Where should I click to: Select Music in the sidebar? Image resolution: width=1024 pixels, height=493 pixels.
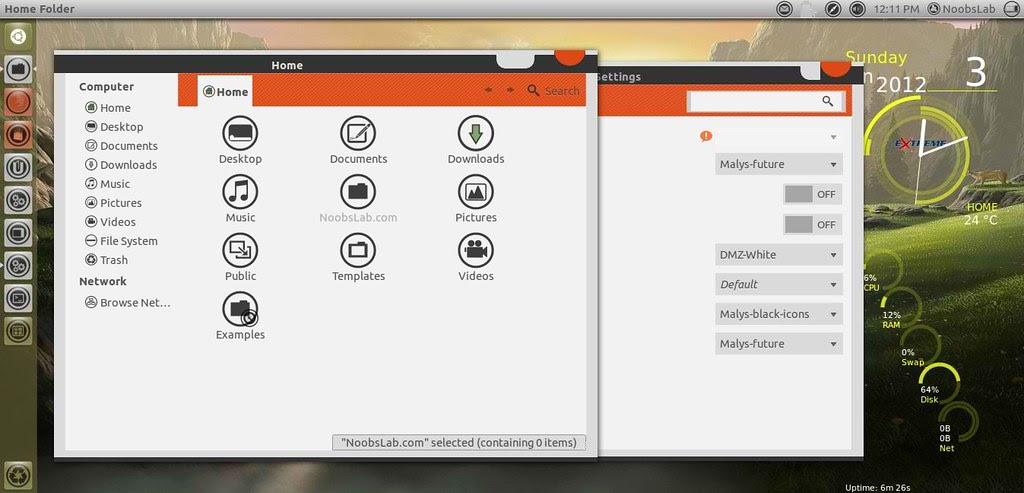pyautogui.click(x=108, y=183)
